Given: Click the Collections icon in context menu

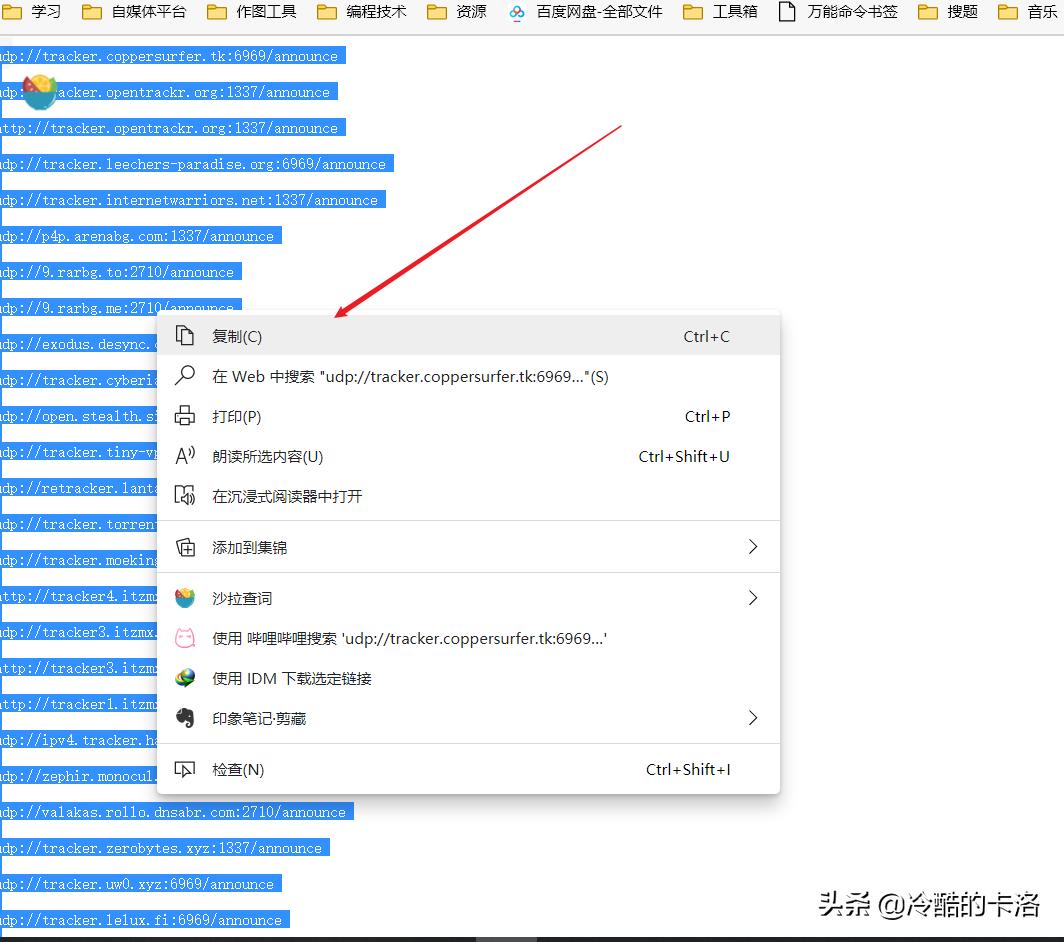Looking at the screenshot, I should pos(185,546).
